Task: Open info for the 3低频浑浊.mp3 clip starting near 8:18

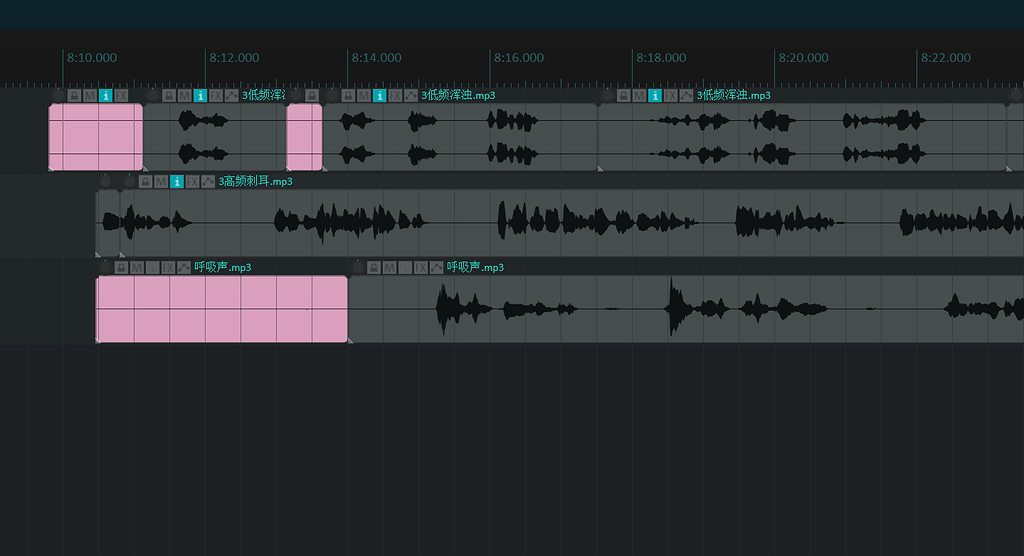Action: (x=655, y=96)
